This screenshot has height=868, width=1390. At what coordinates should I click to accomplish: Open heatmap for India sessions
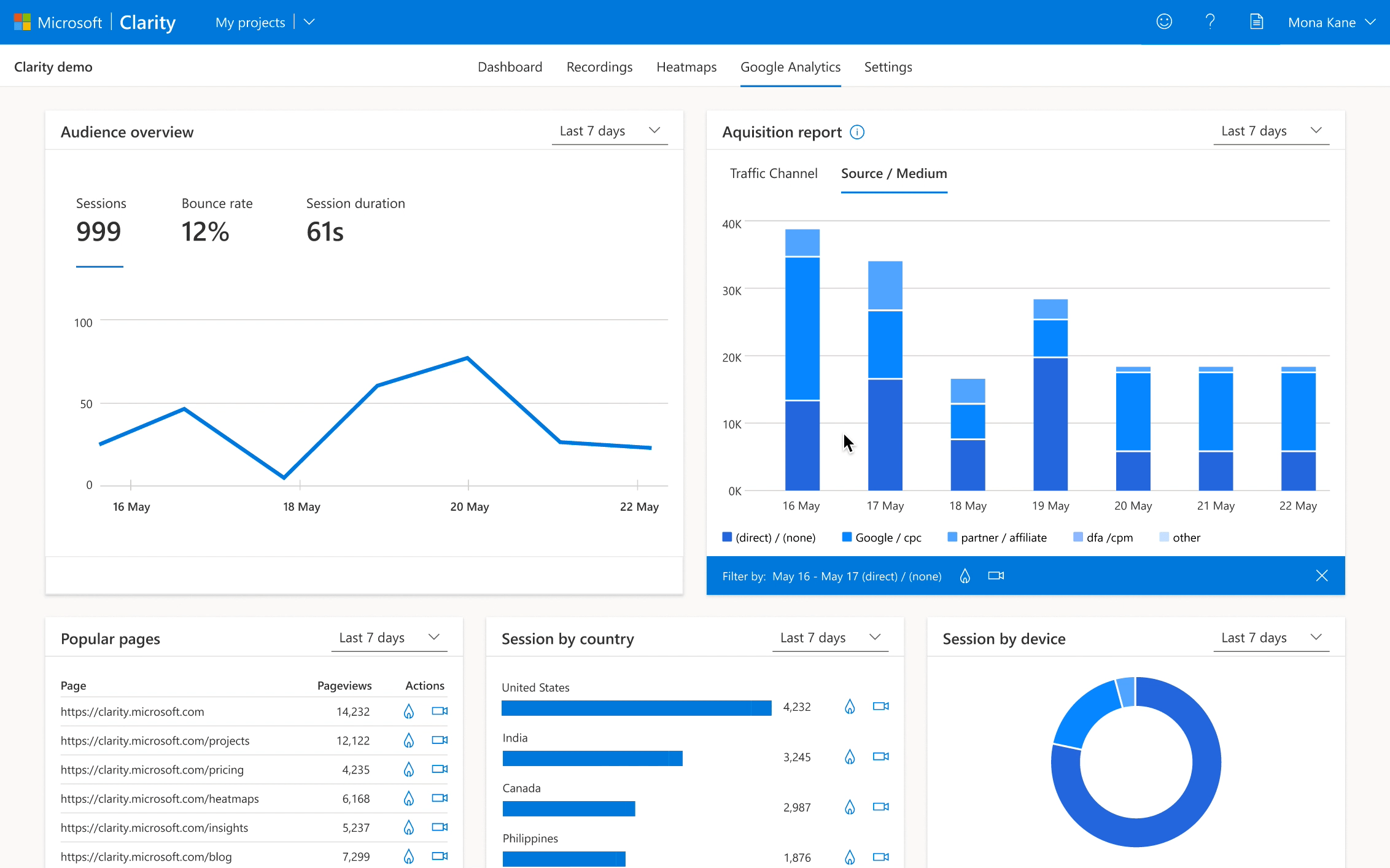coord(850,757)
